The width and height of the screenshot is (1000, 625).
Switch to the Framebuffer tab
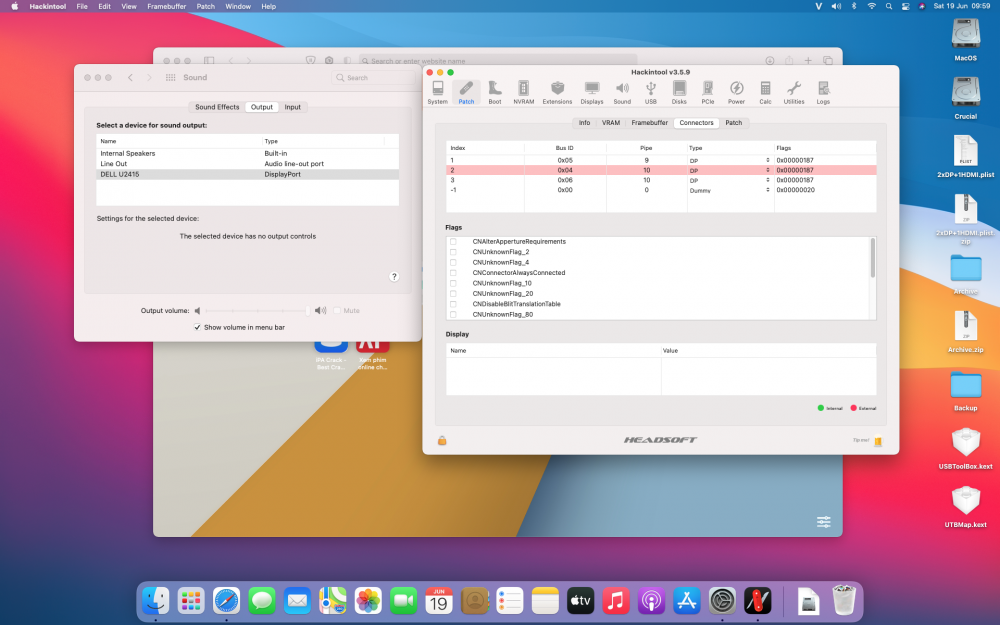click(649, 122)
